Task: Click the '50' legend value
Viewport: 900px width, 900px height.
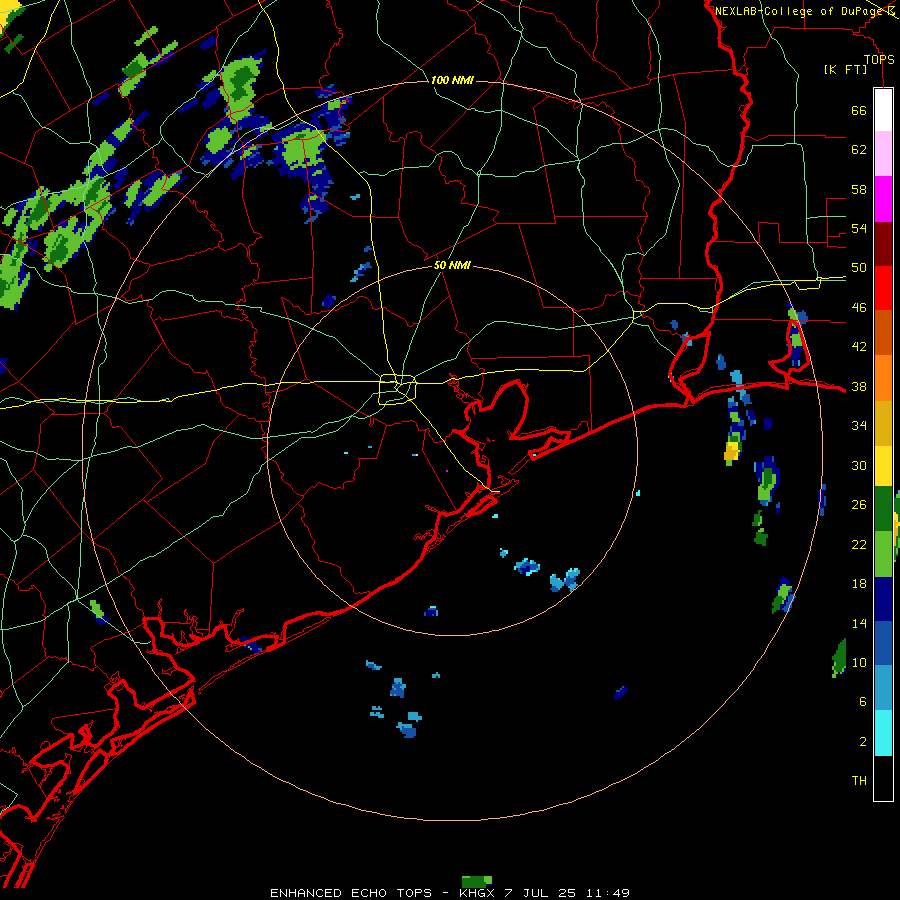Action: 859,268
